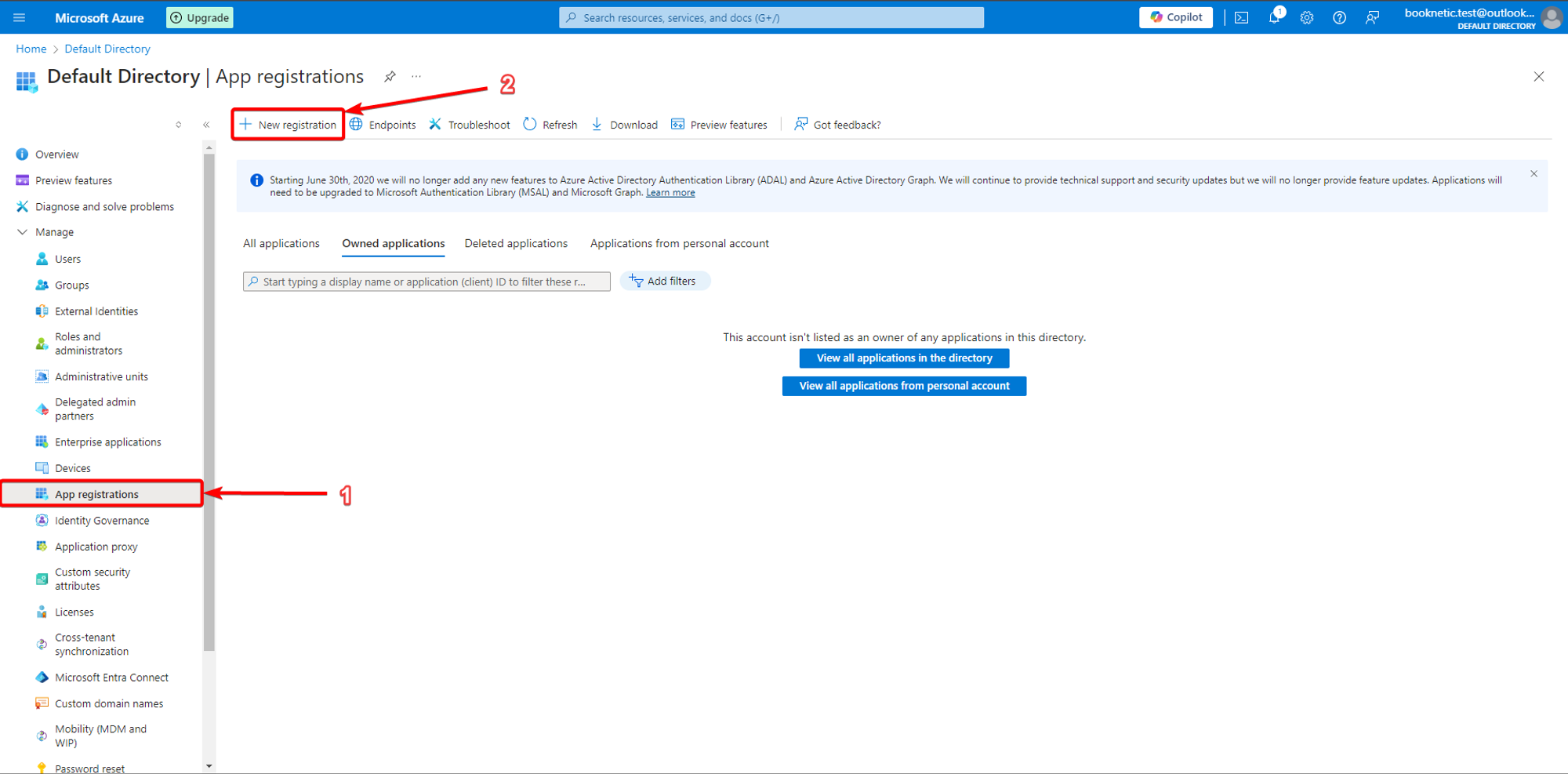Download the applications list
The image size is (1568, 774).
click(625, 125)
